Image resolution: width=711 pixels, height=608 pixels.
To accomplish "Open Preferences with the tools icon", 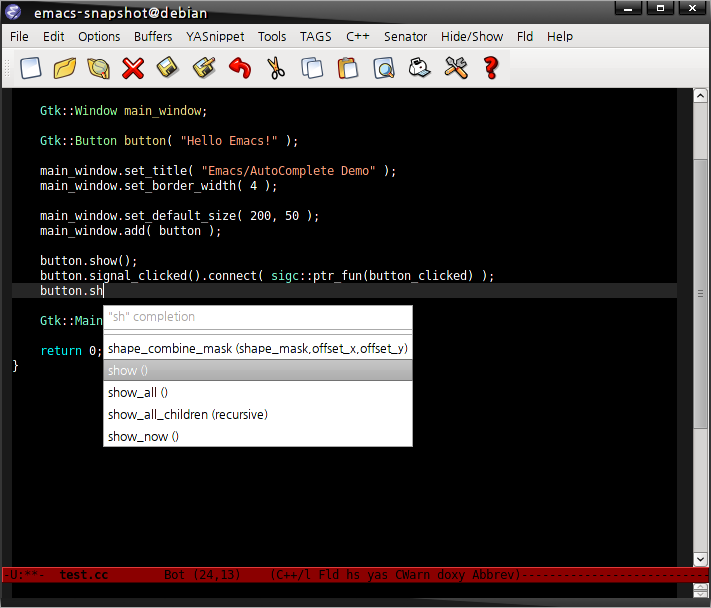I will click(456, 68).
